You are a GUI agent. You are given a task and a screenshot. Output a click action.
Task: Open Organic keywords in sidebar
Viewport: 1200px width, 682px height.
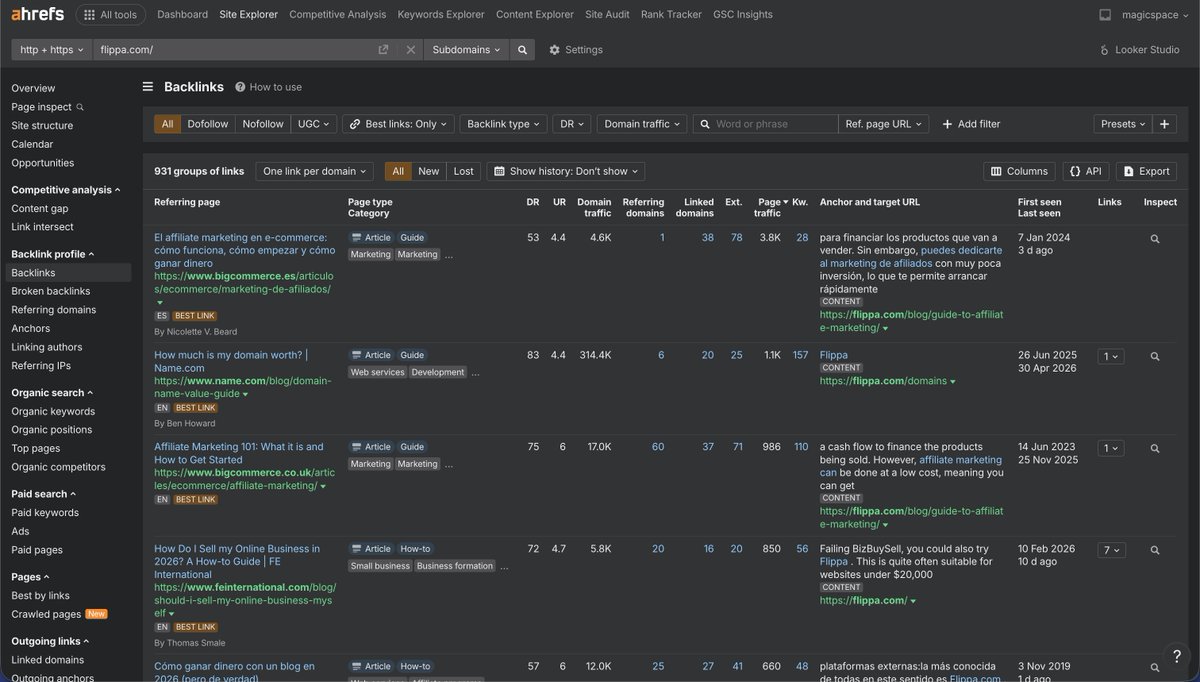tap(53, 411)
